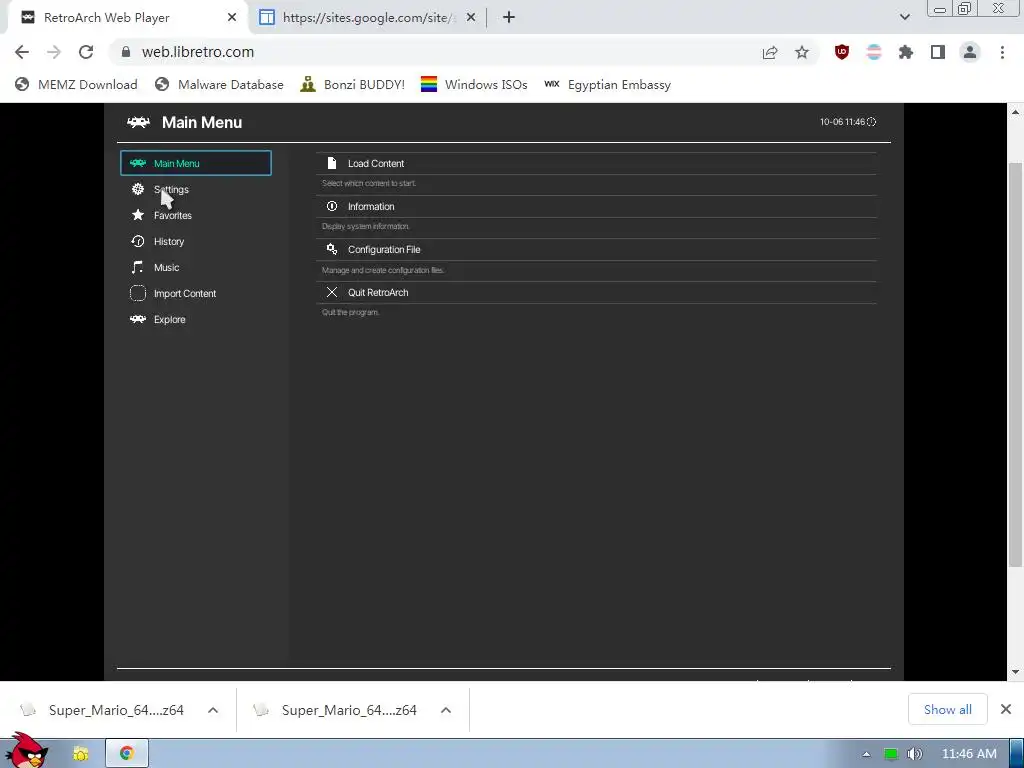Click the Settings gear icon in sidebar
This screenshot has width=1024, height=768.
click(x=138, y=189)
